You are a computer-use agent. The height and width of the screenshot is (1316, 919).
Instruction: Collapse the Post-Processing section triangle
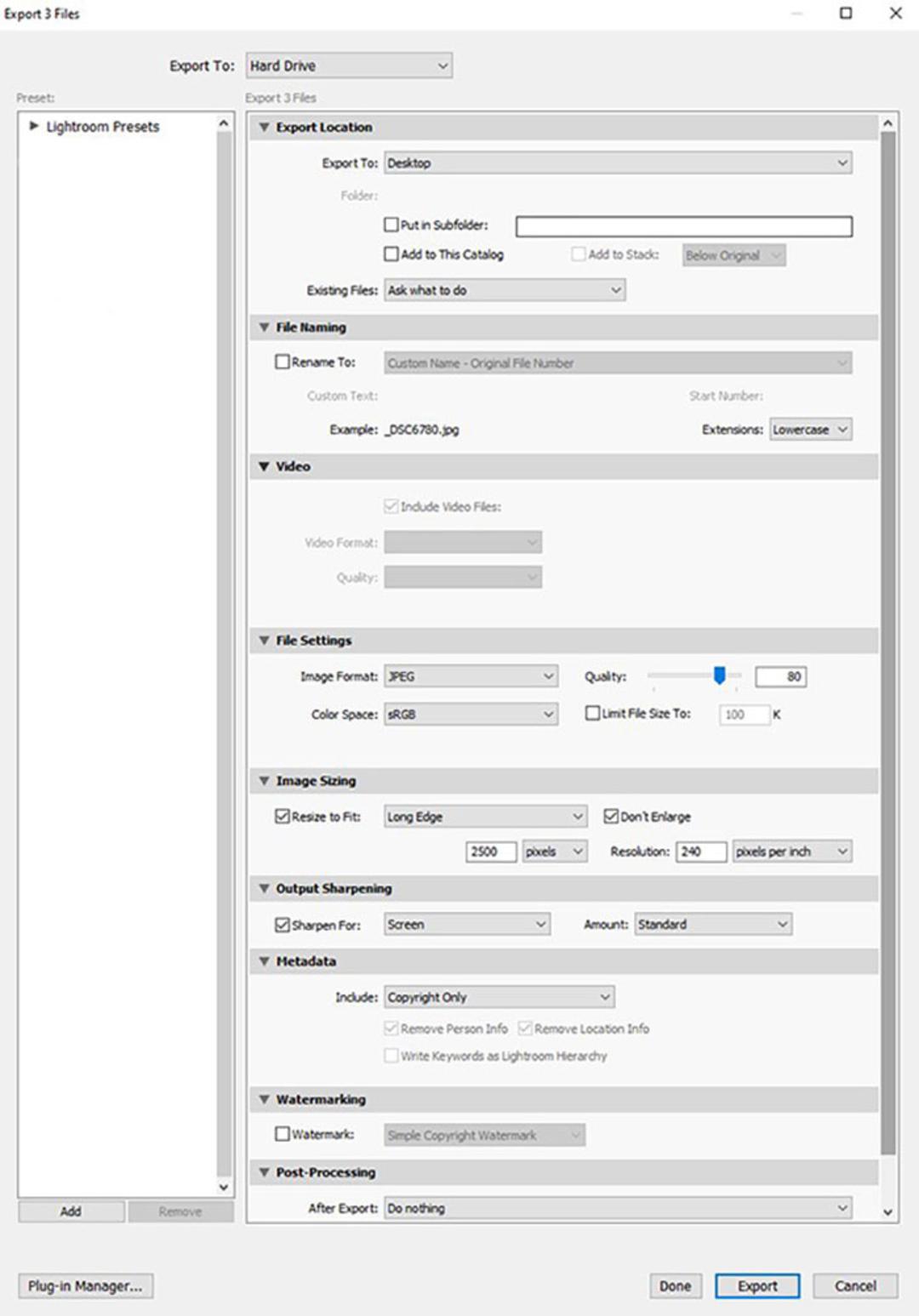[x=264, y=1173]
